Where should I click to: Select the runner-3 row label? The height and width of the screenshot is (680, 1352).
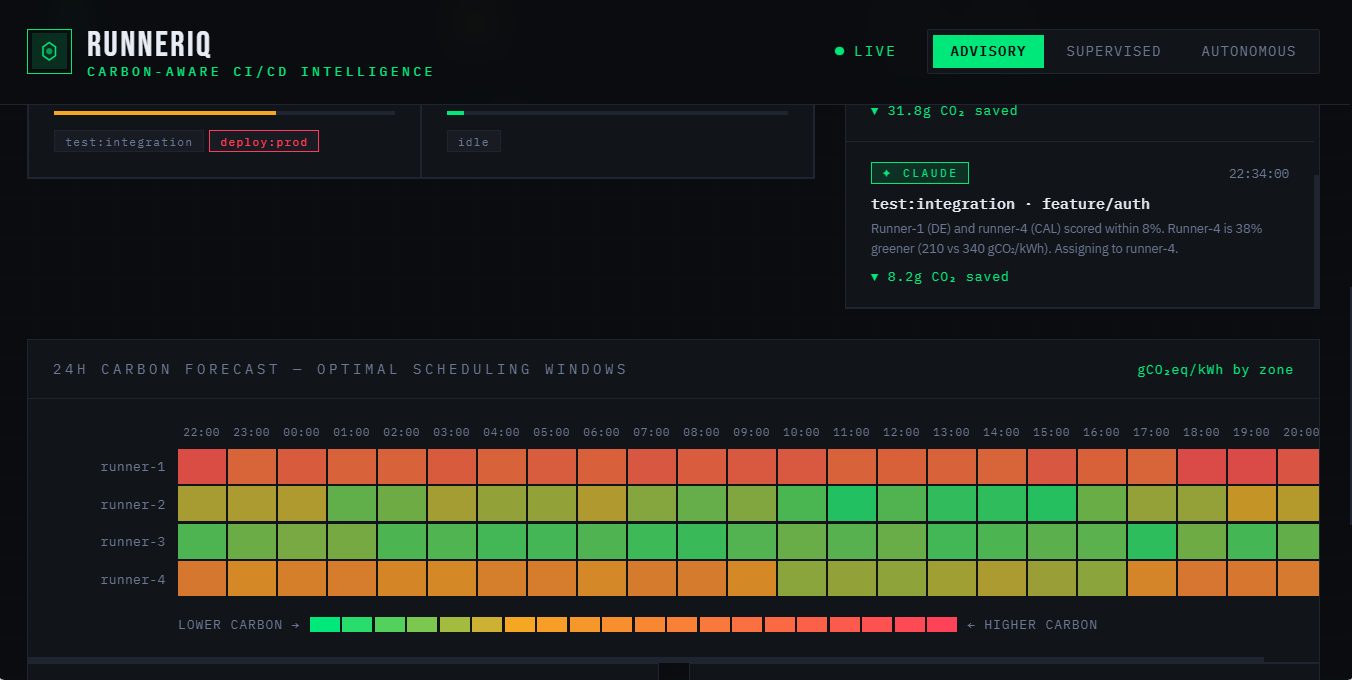pos(133,542)
